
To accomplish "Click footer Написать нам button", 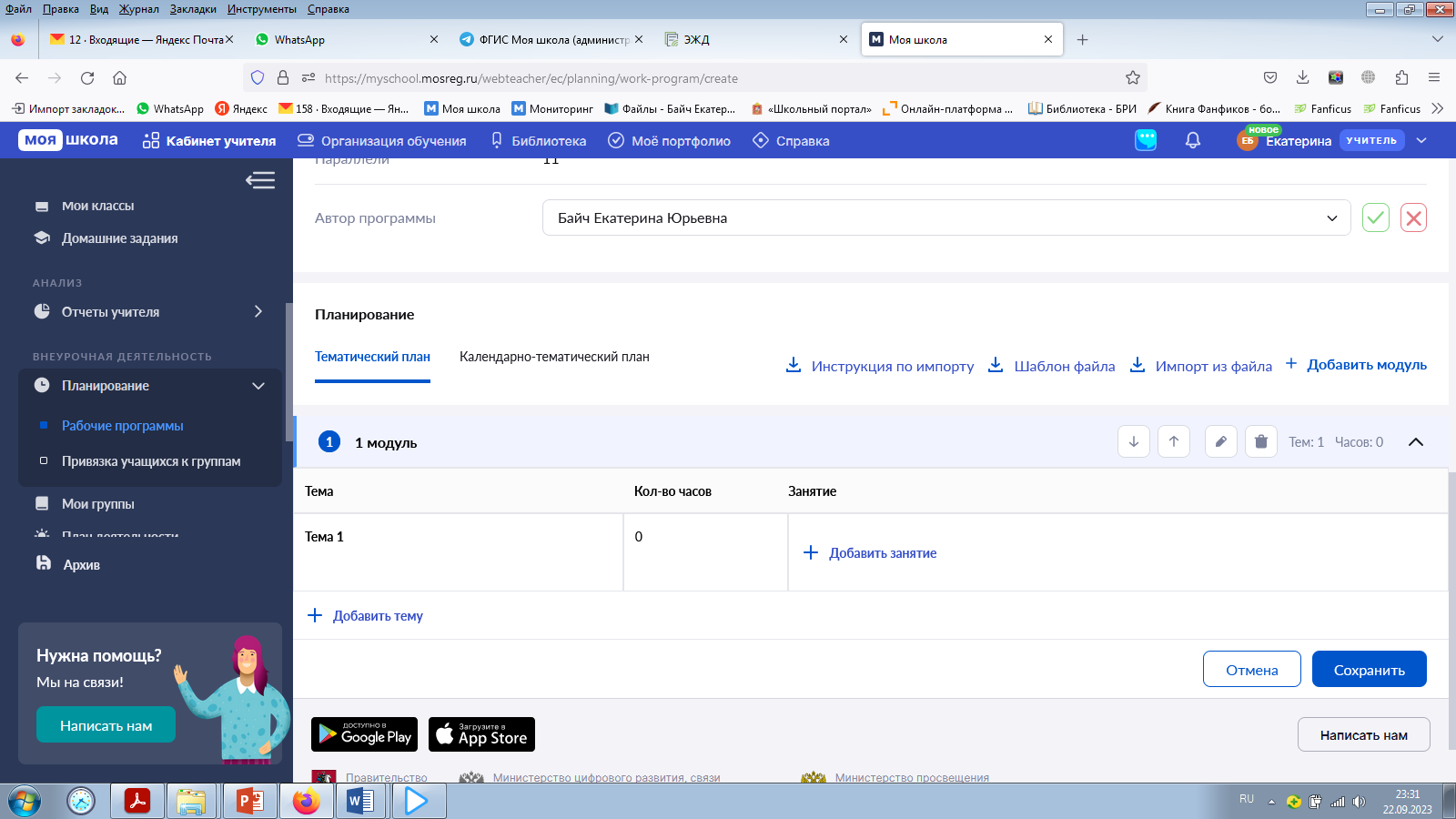I will click(1363, 734).
